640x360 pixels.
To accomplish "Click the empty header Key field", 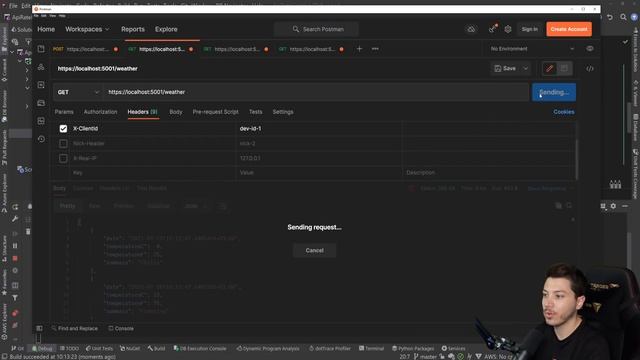I will 153,173.
